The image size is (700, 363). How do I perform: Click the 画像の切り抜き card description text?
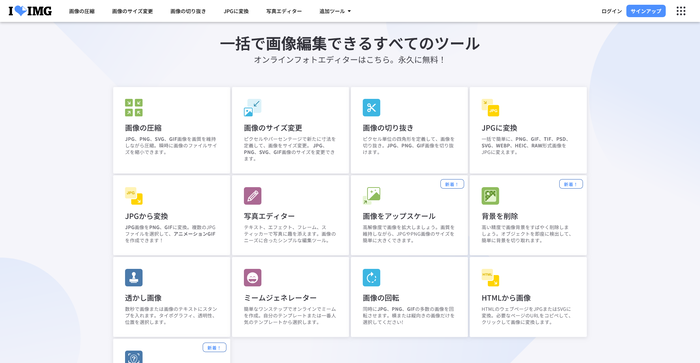[408, 146]
